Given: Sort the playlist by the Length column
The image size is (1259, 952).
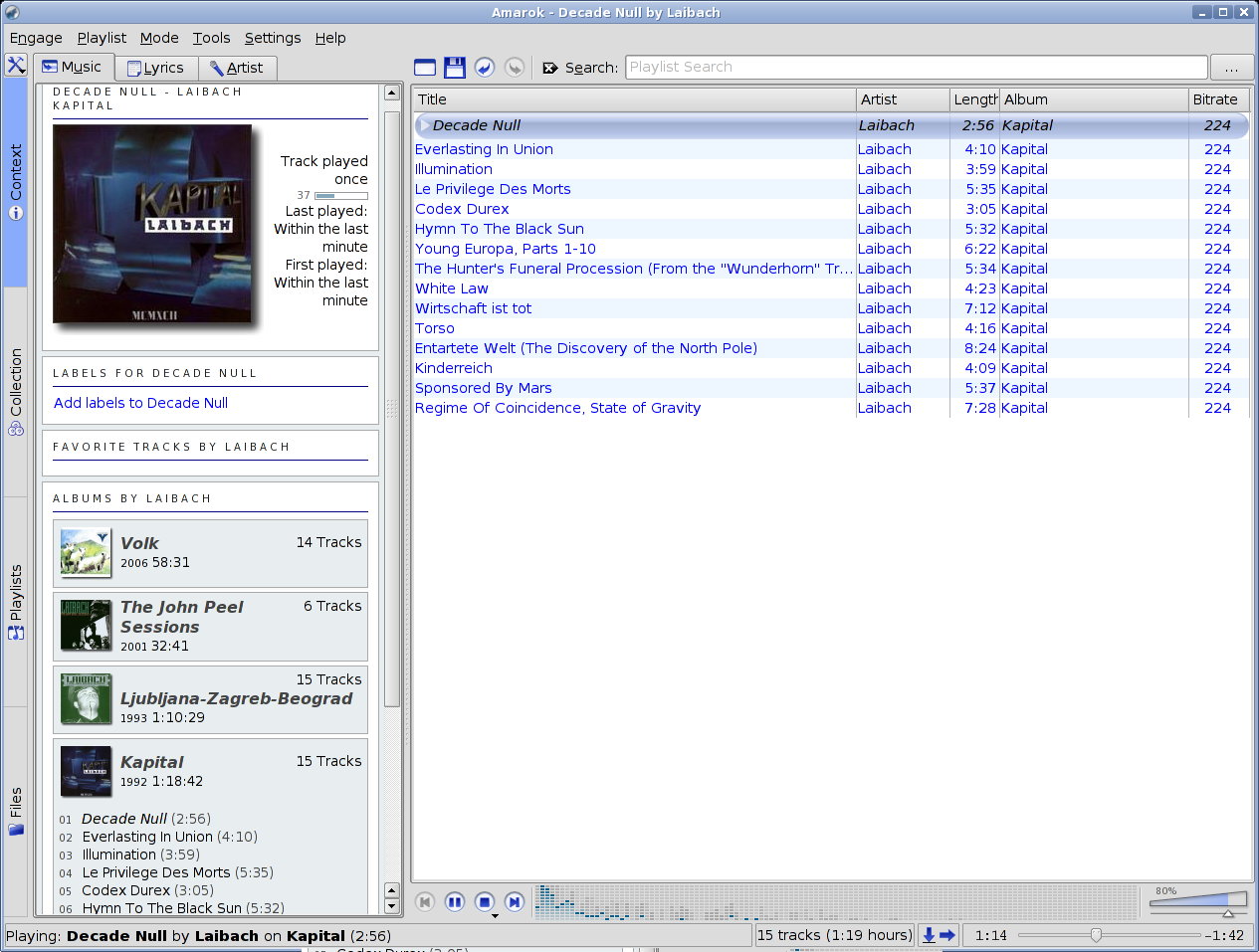Looking at the screenshot, I should point(974,99).
